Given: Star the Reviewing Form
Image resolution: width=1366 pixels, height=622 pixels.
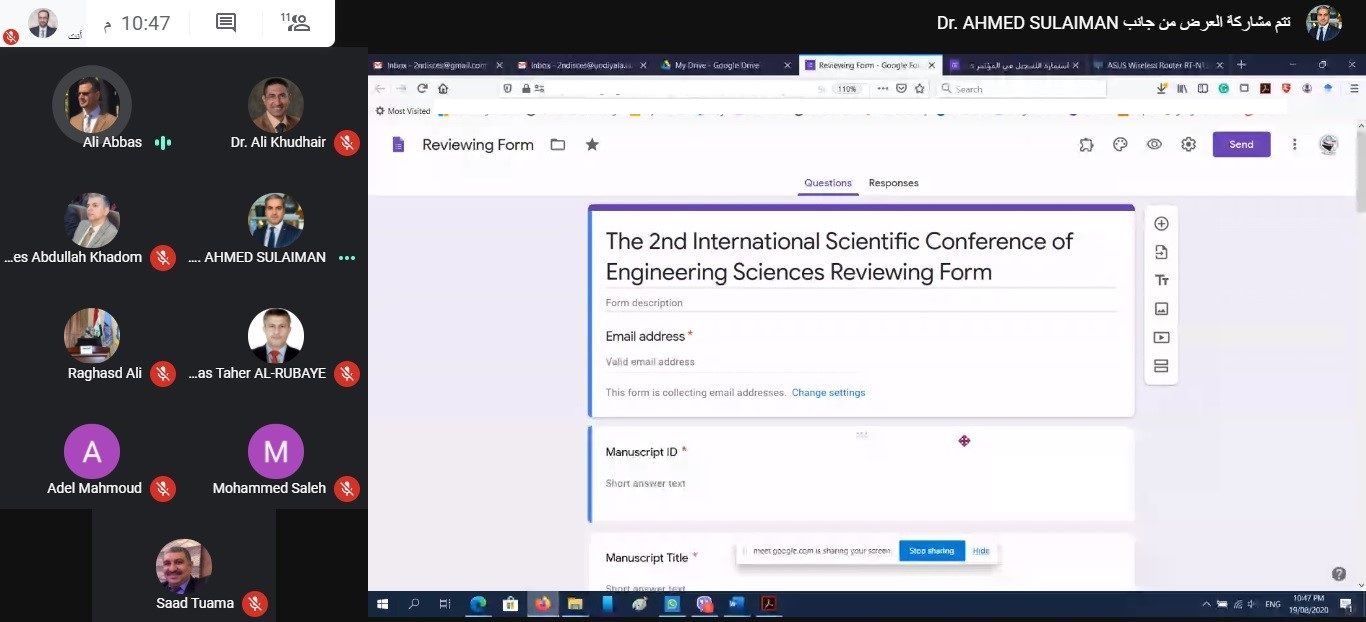Looking at the screenshot, I should 592,145.
